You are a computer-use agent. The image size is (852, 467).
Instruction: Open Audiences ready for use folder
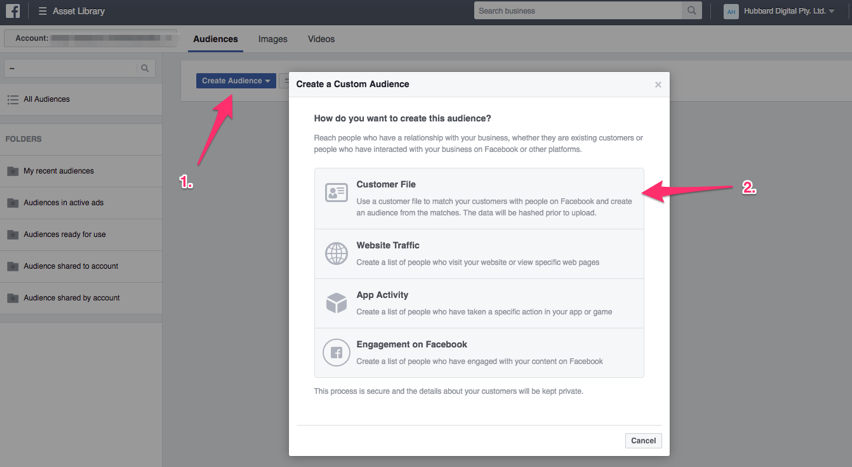(81, 234)
